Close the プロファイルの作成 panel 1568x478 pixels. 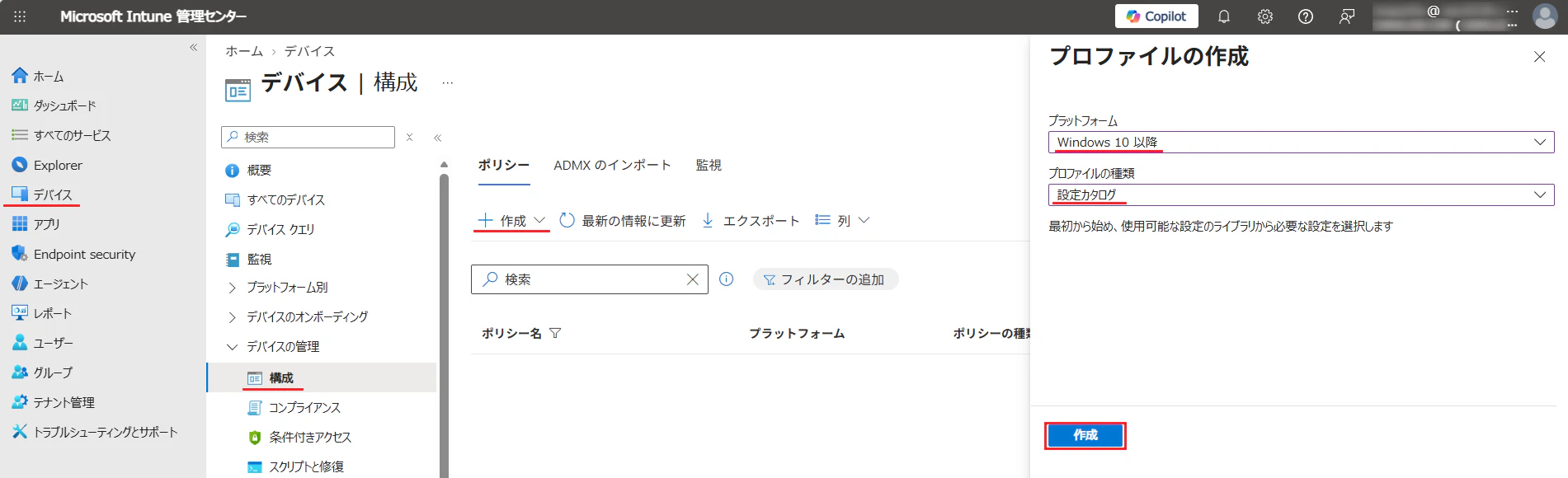click(1539, 57)
